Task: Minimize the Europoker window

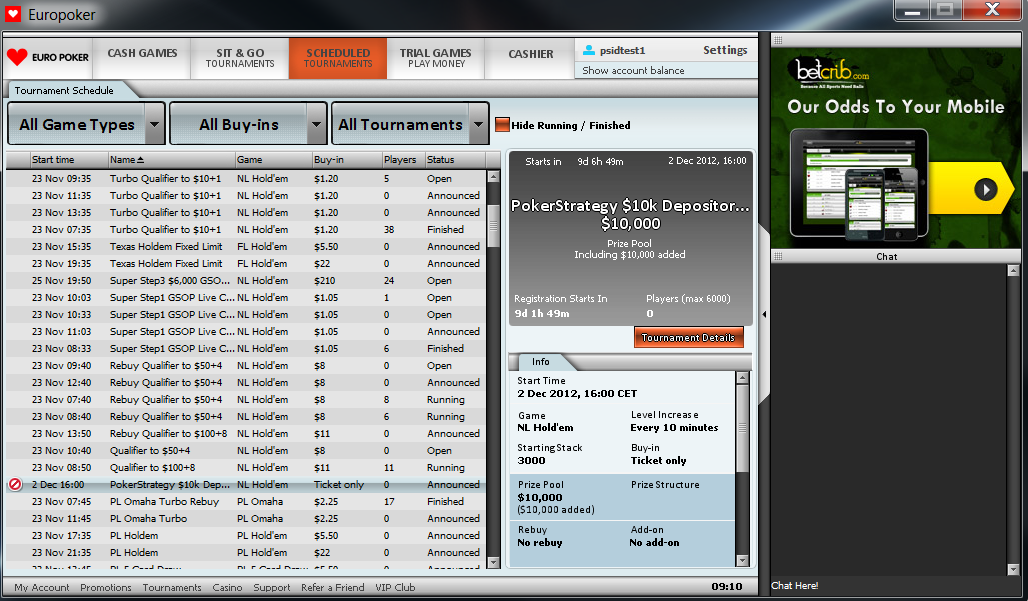Action: 912,10
